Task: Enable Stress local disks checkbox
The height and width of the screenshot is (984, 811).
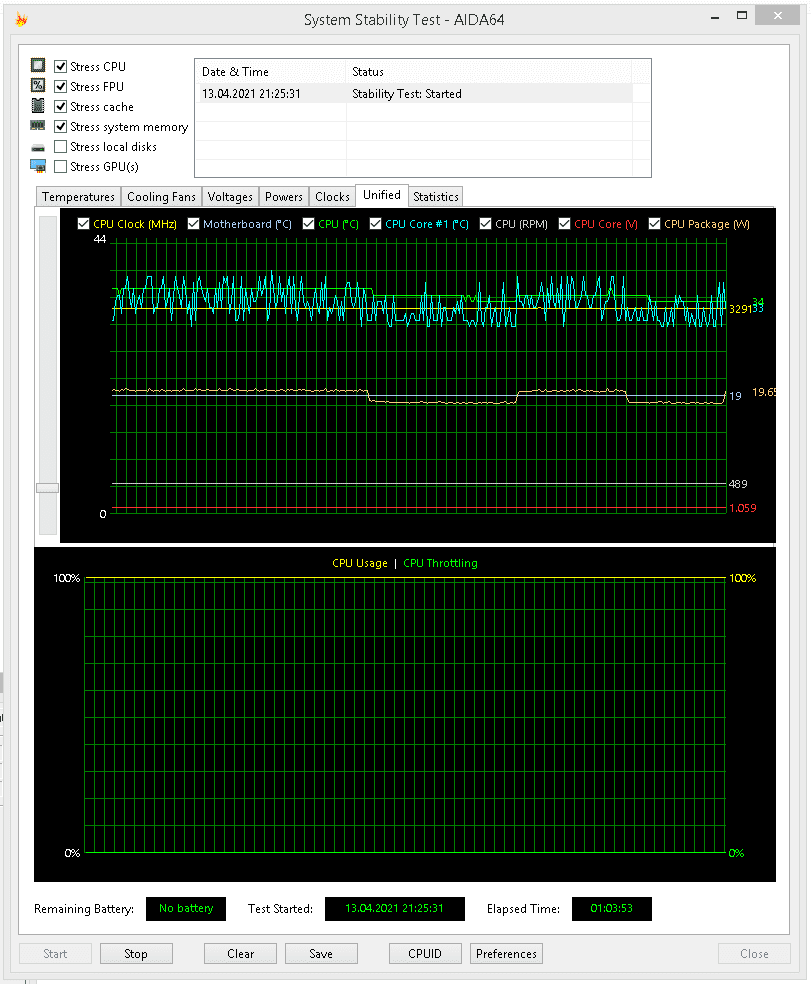Action: [61, 147]
